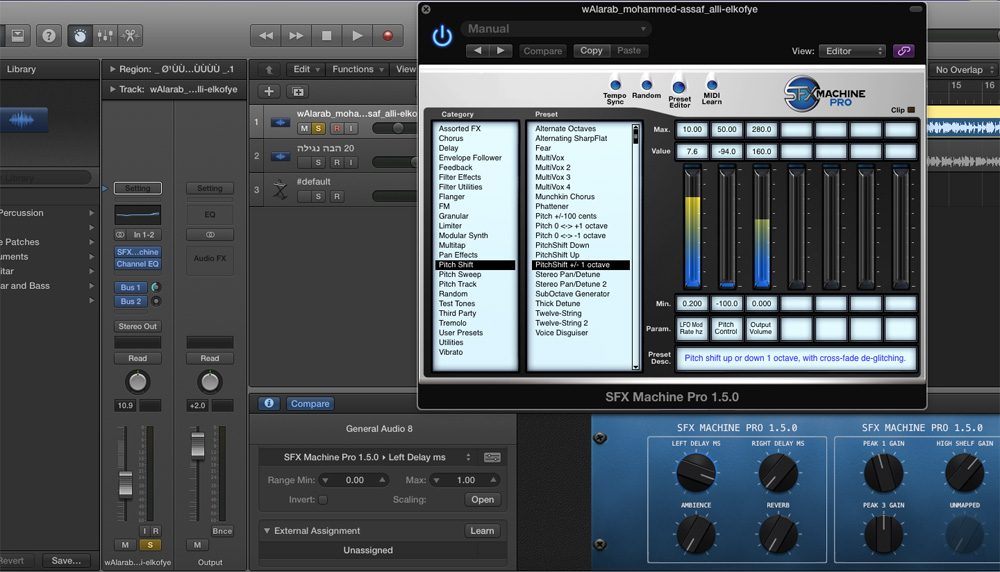
Task: Toggle solo on the wAlarab channel strip
Action: tap(150, 545)
